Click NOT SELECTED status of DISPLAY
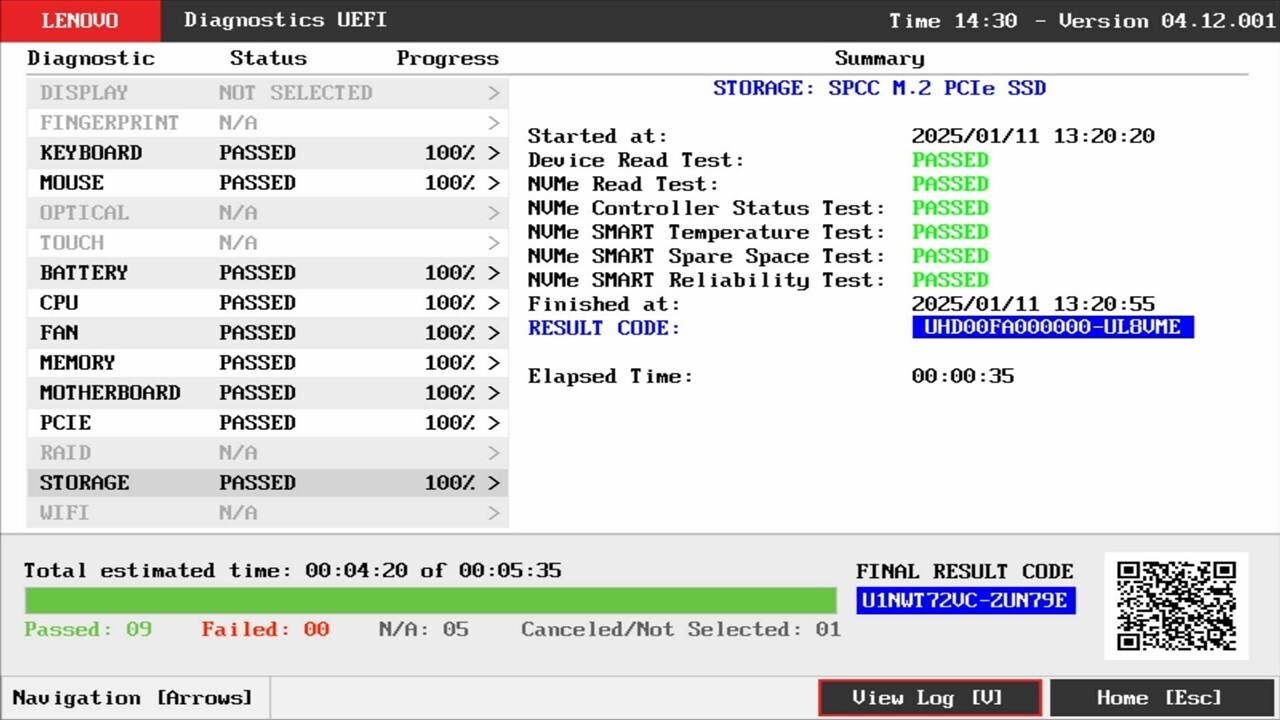Screen dimensions: 1280x720 295,93
